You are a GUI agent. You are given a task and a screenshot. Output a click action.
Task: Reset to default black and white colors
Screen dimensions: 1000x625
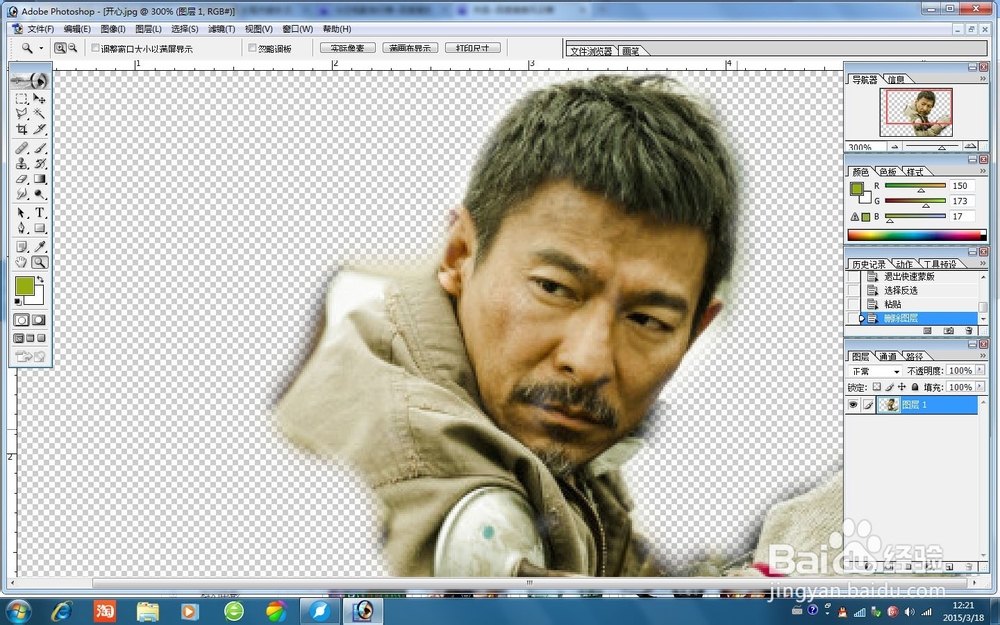(18, 302)
